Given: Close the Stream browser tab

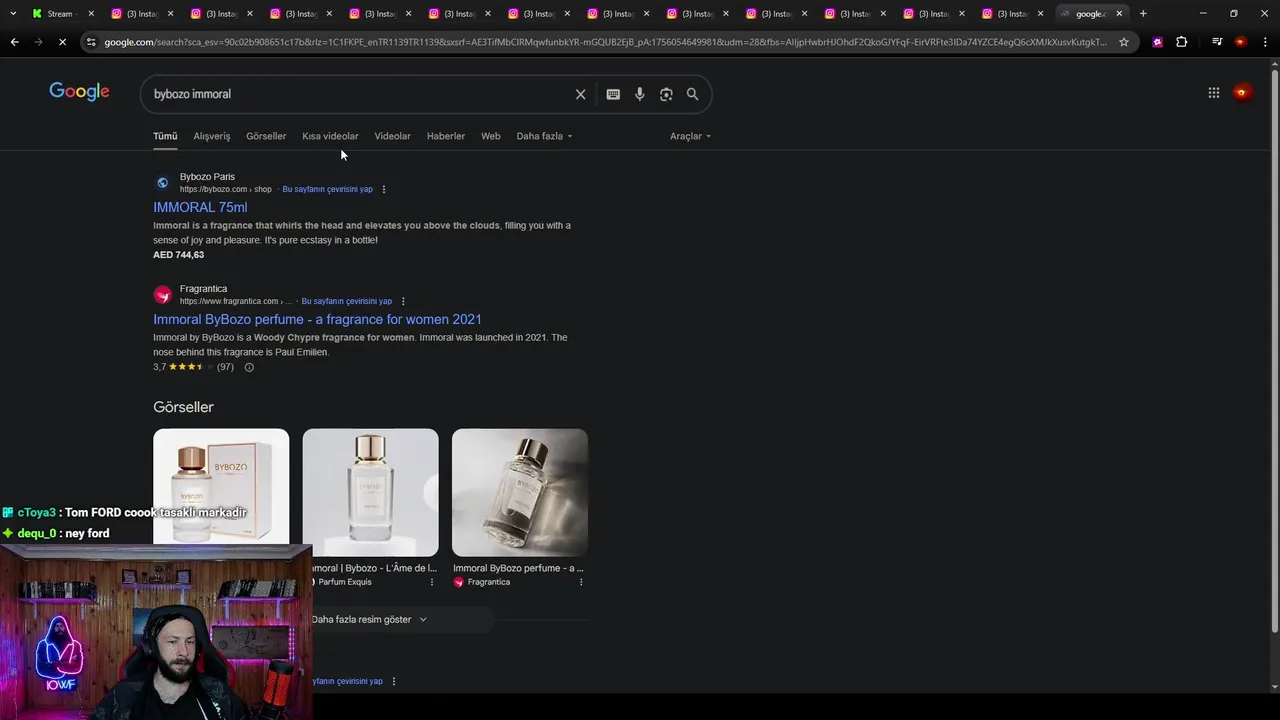Looking at the screenshot, I should pyautogui.click(x=91, y=14).
